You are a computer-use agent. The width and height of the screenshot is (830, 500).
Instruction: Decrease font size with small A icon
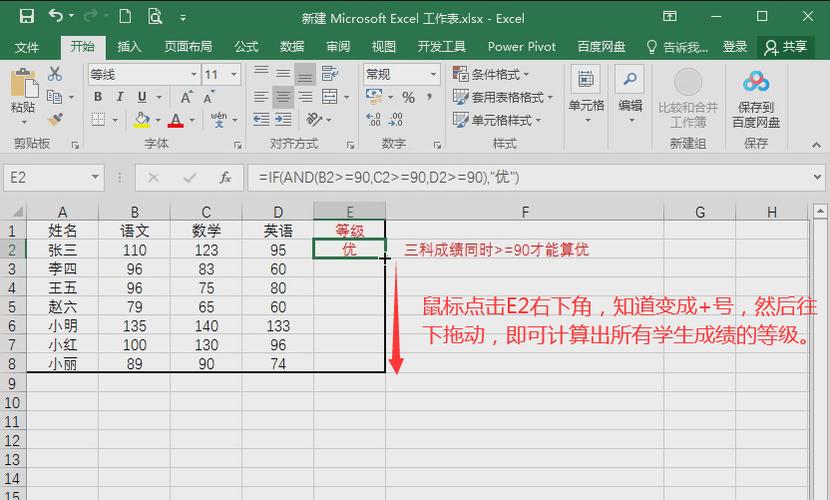click(x=209, y=97)
